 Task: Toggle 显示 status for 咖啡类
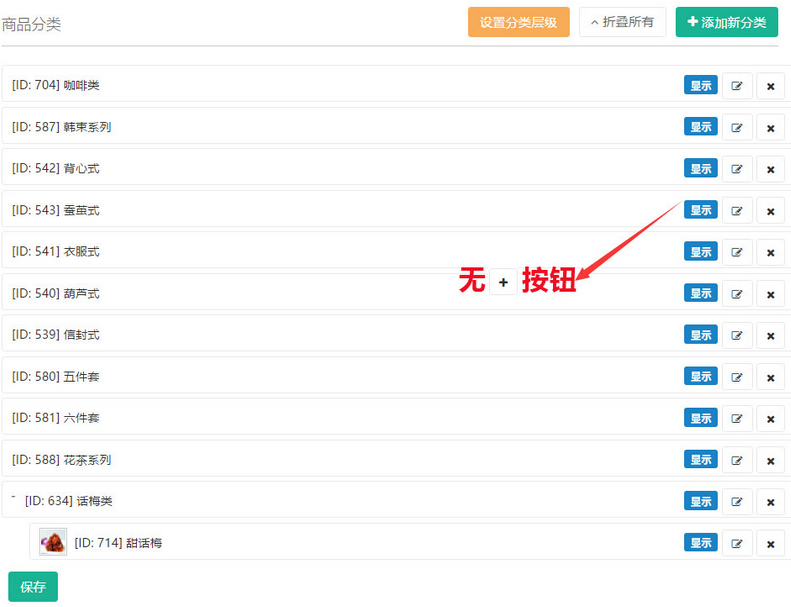tap(700, 85)
